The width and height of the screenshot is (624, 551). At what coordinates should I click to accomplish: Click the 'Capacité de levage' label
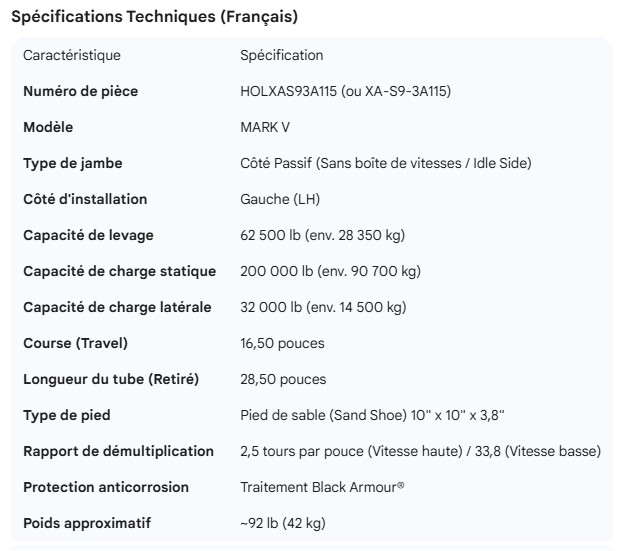pos(88,235)
